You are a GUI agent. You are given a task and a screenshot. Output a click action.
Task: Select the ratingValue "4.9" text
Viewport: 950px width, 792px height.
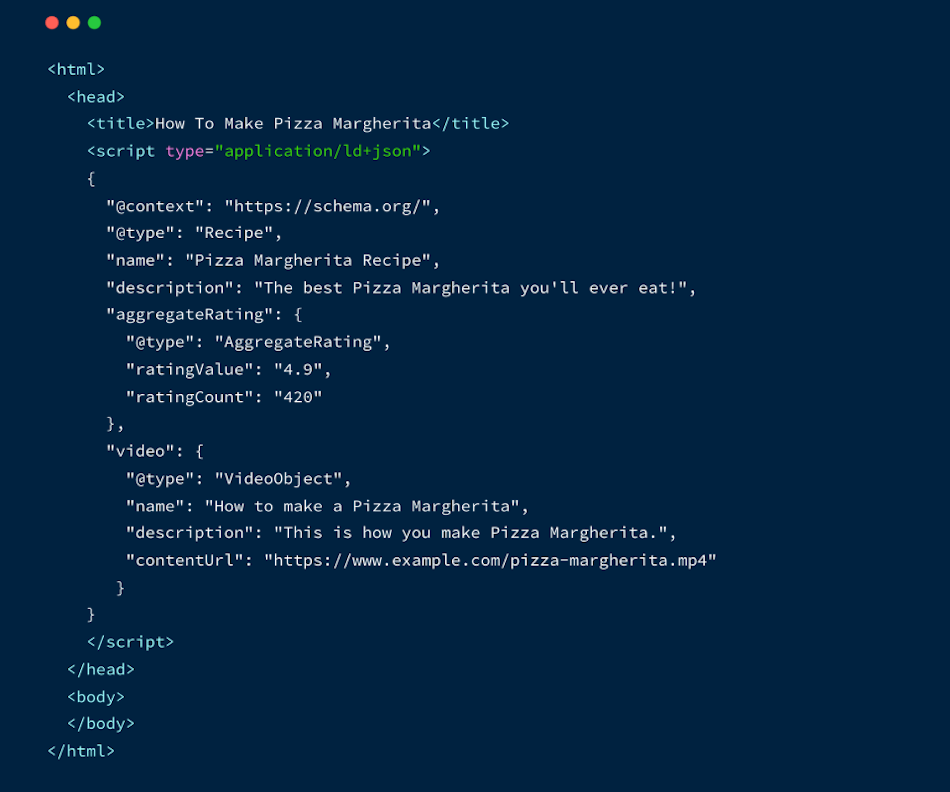[x=298, y=370]
